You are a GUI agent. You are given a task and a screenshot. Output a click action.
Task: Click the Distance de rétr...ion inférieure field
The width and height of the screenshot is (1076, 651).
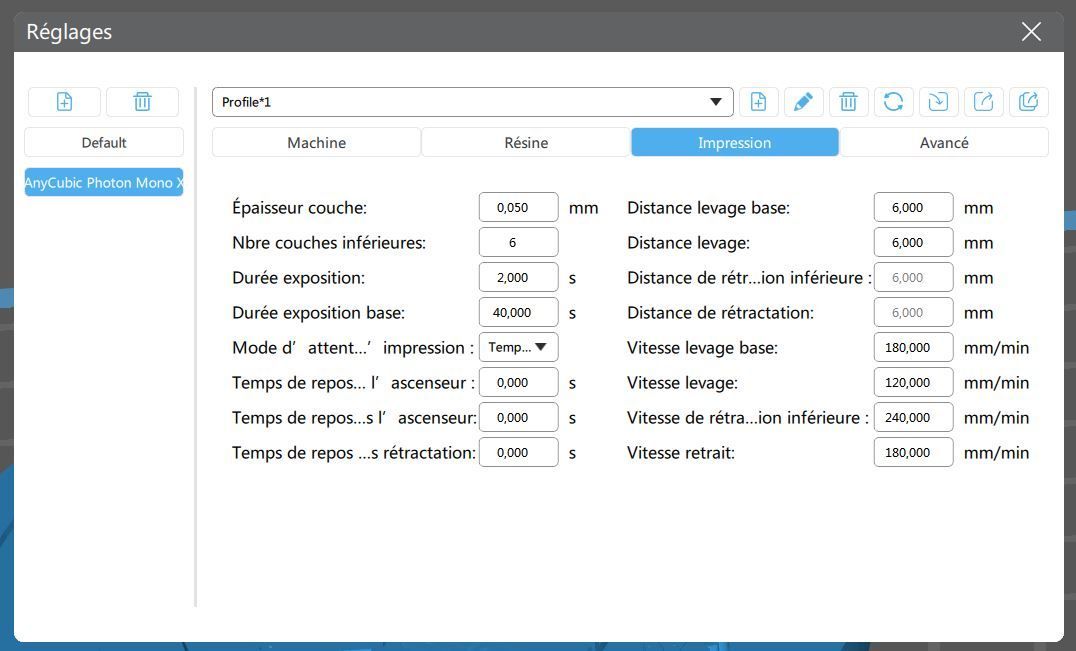click(x=913, y=277)
